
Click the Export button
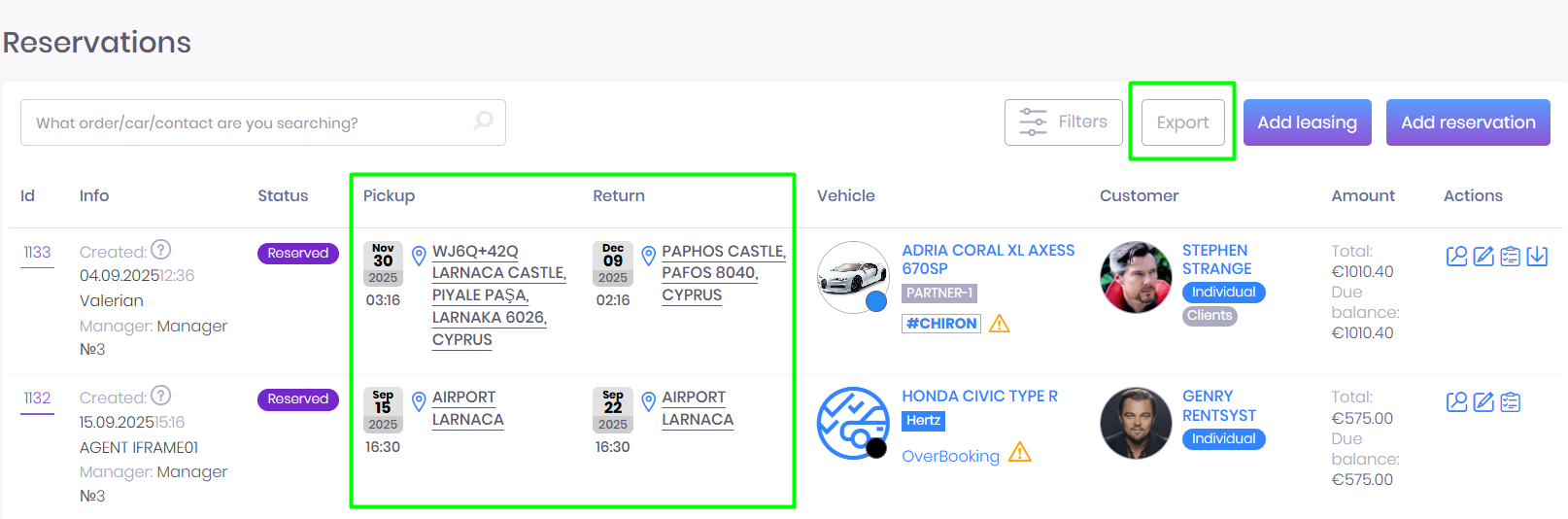pyautogui.click(x=1182, y=122)
